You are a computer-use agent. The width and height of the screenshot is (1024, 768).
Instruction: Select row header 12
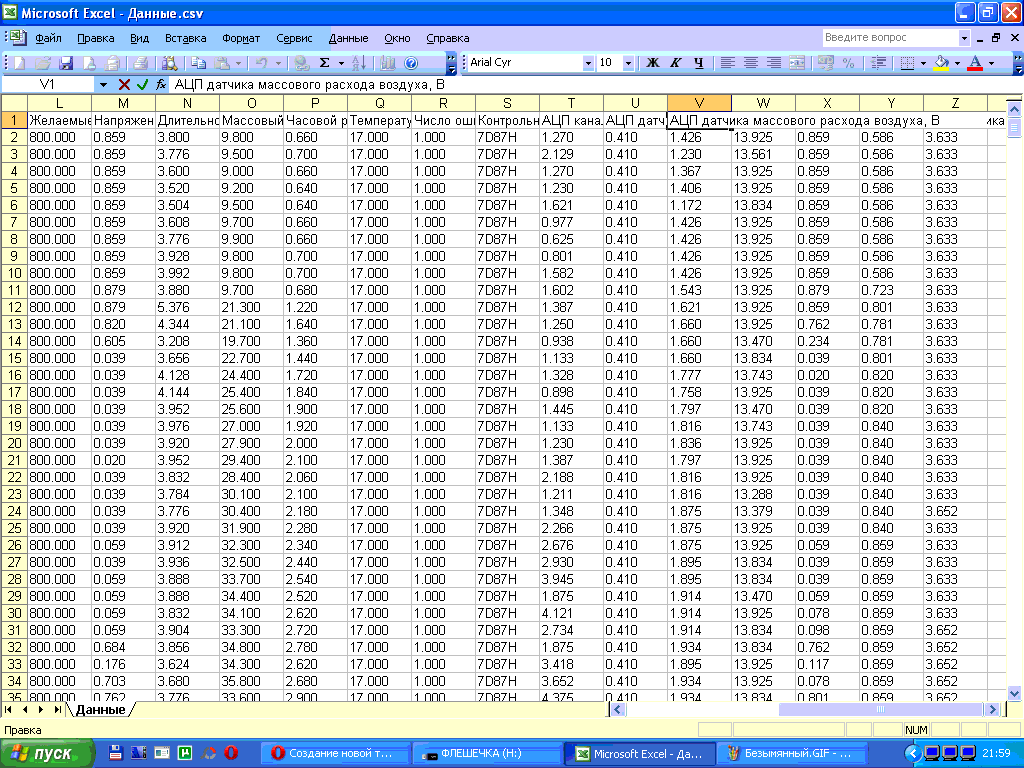coord(14,307)
